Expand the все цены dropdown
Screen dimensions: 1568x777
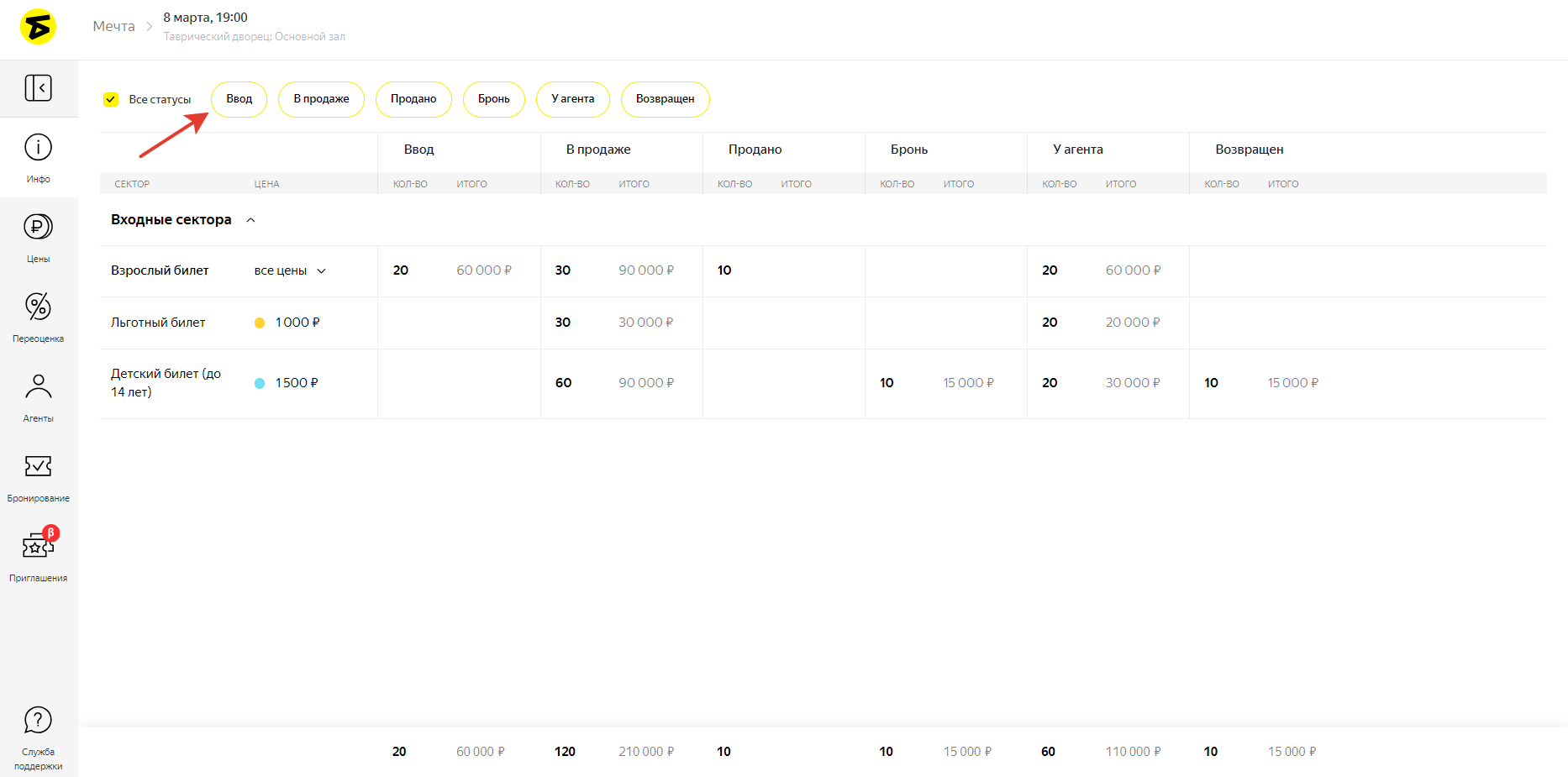[290, 270]
